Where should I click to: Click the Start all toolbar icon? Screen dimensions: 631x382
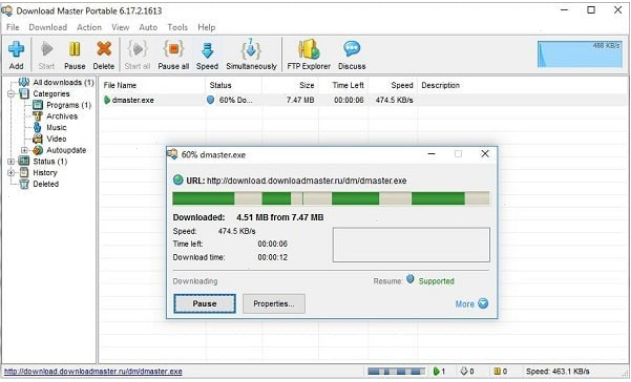click(x=137, y=50)
